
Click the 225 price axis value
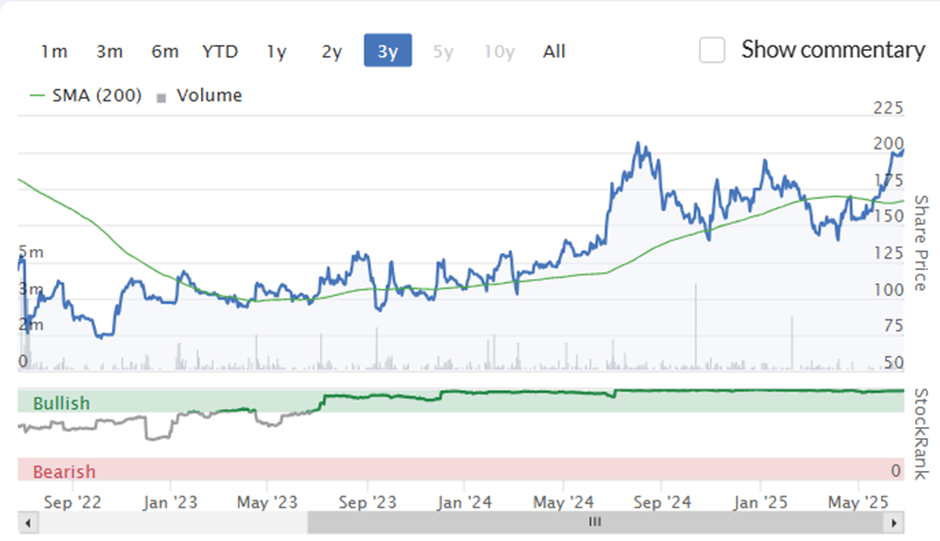pyautogui.click(x=888, y=108)
